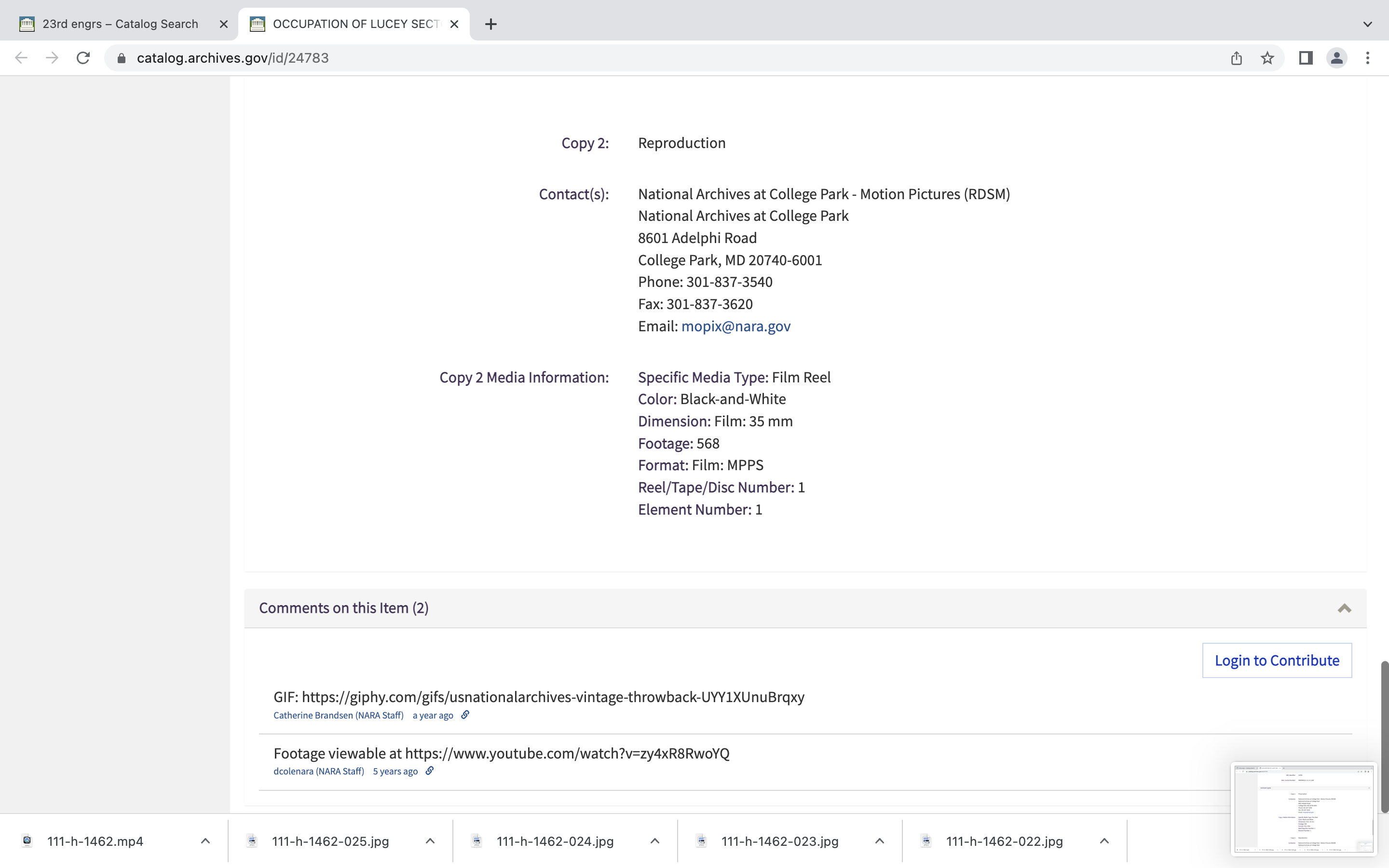Viewport: 1389px width, 868px height.
Task: Click the page vertical scrollbar thumb
Action: click(x=1384, y=736)
